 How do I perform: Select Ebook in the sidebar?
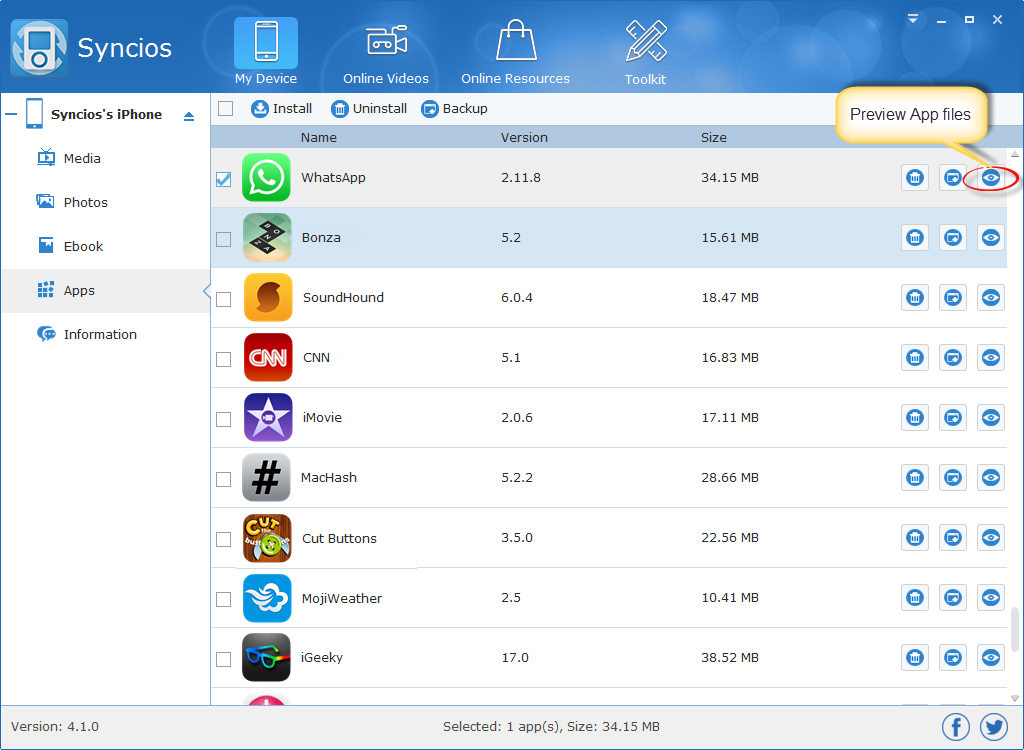106,246
